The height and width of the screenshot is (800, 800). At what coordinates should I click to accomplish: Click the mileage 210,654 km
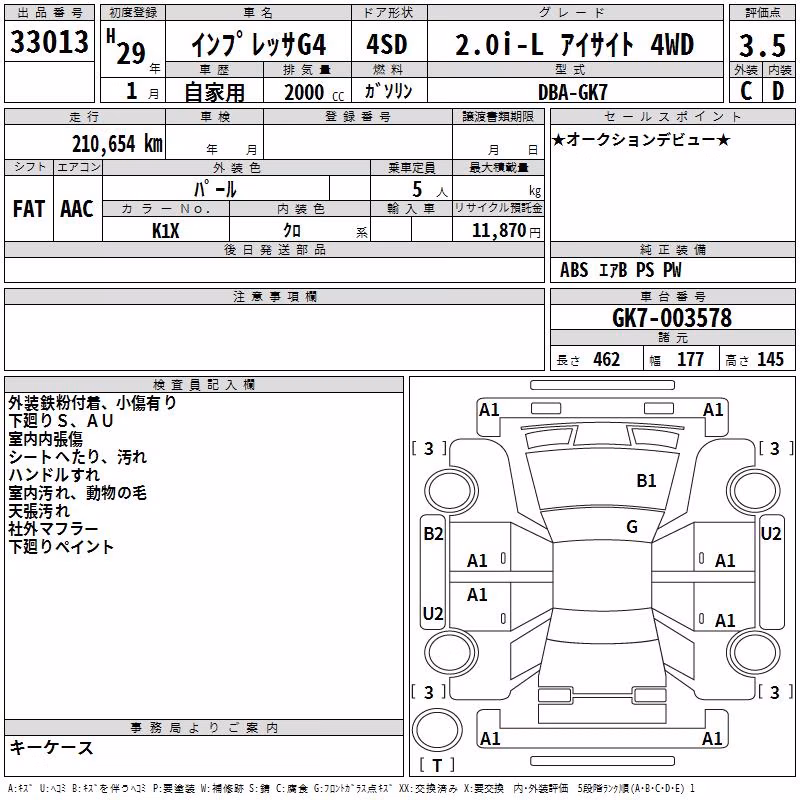117,144
